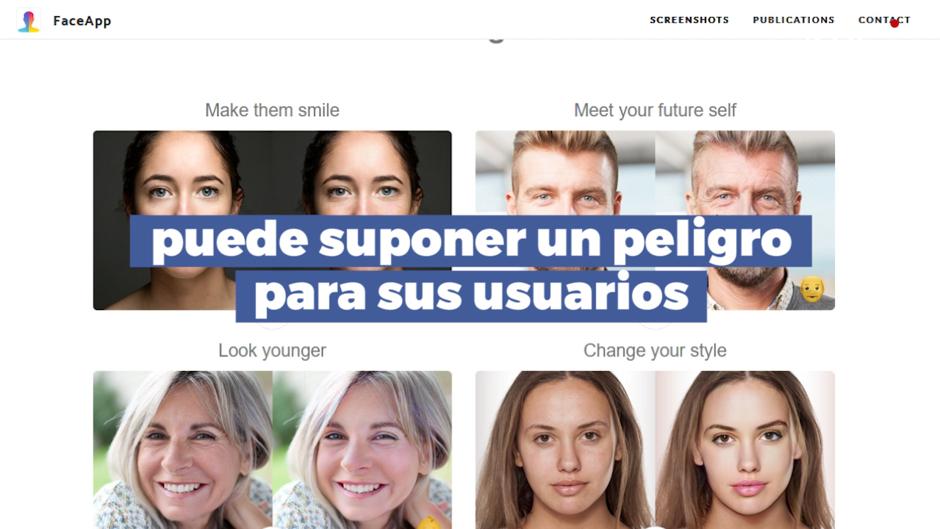The image size is (940, 529).
Task: Select the Make them smile heading
Action: click(272, 110)
